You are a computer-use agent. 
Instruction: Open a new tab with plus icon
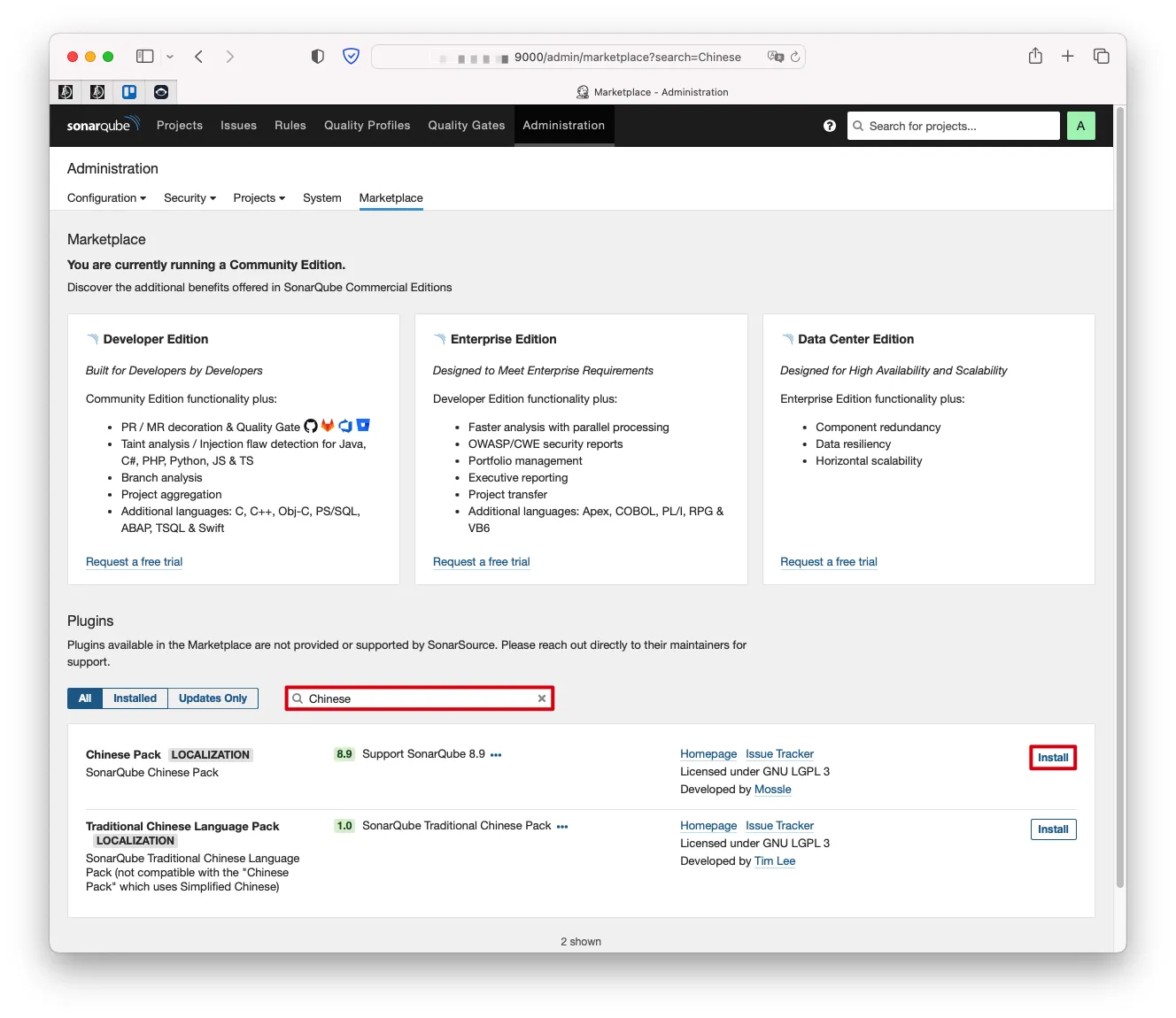tap(1068, 57)
